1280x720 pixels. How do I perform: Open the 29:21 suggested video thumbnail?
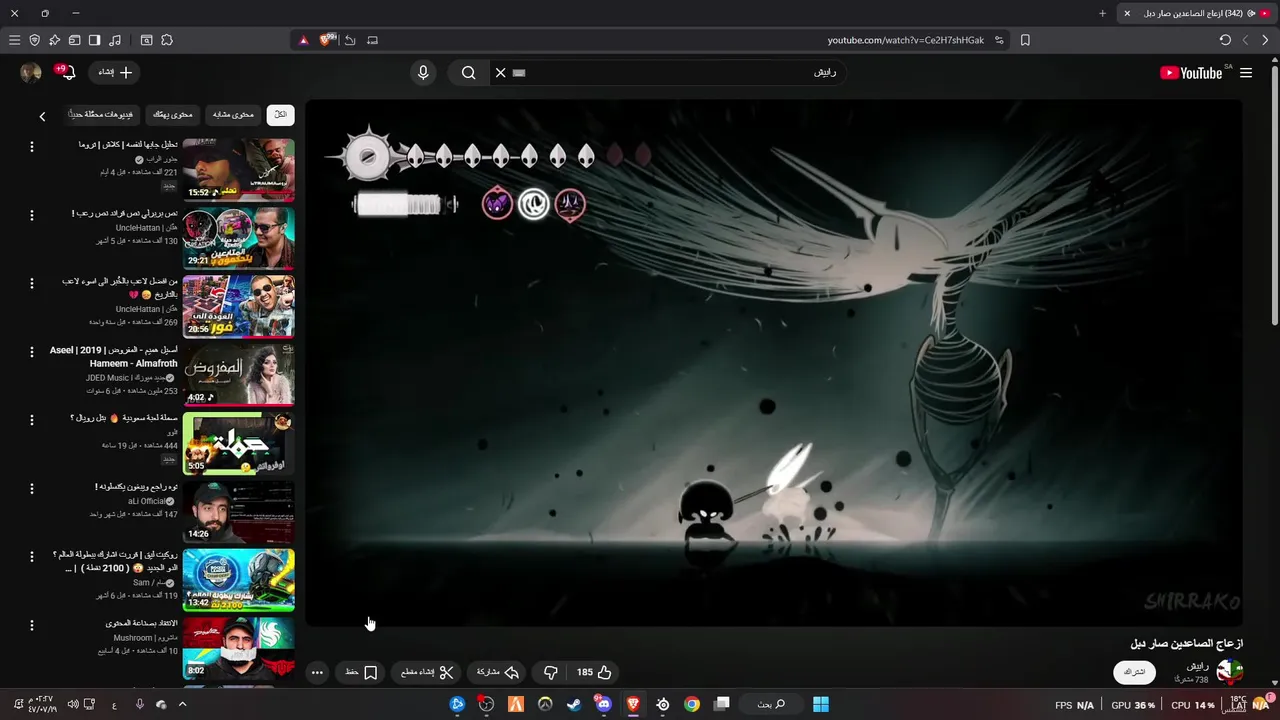tap(239, 238)
